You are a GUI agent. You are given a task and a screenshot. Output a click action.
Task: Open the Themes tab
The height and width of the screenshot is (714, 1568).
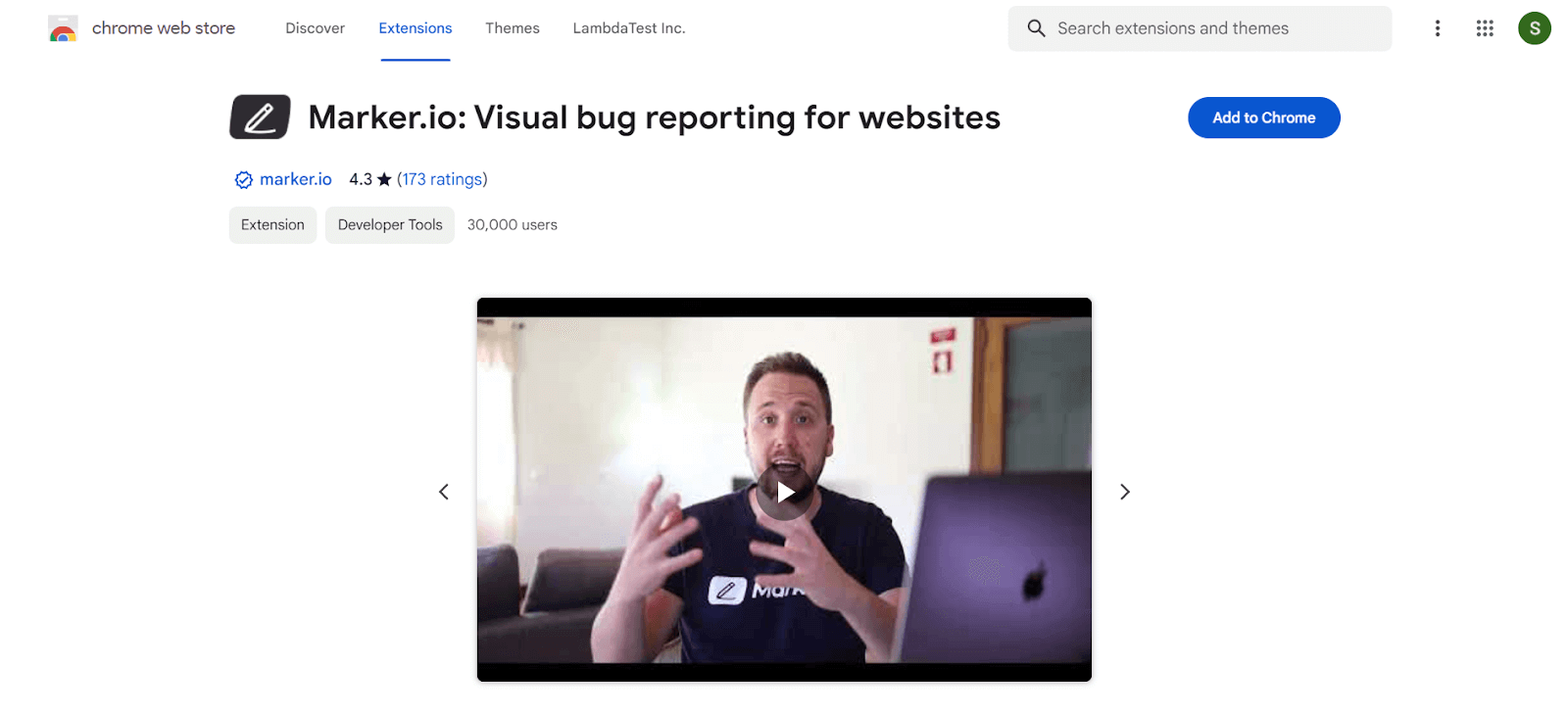click(x=513, y=28)
